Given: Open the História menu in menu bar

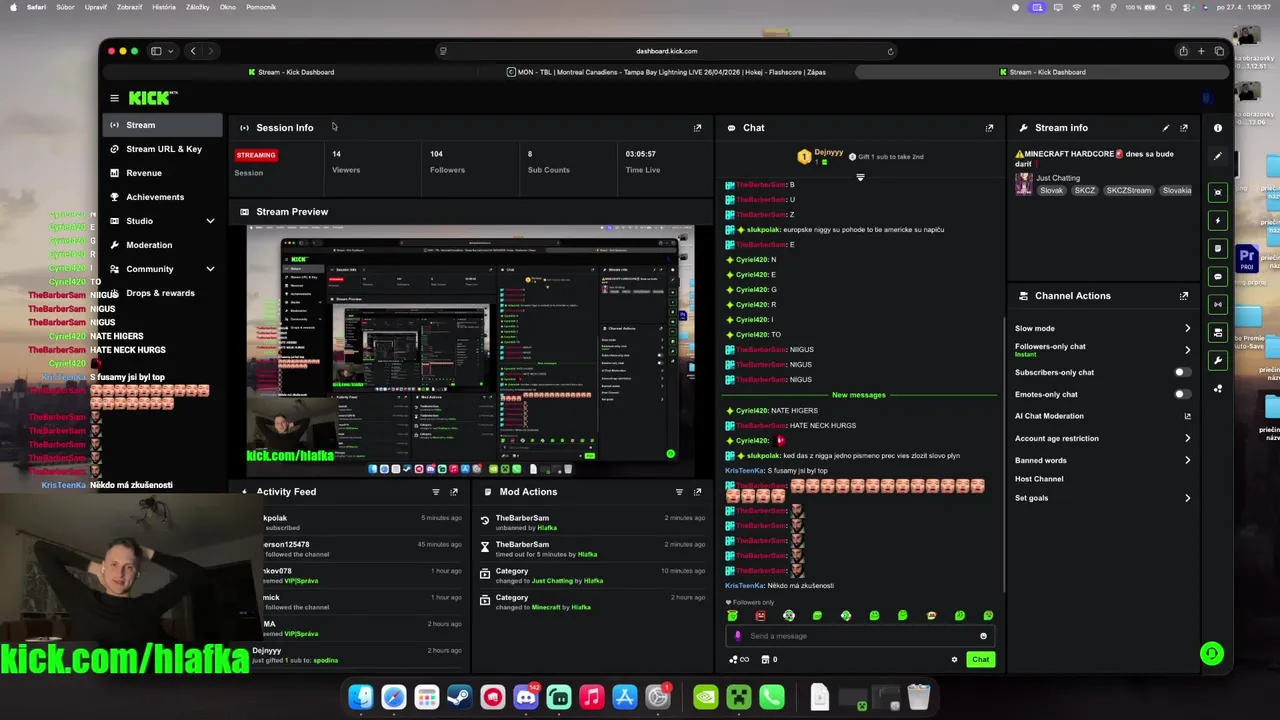Looking at the screenshot, I should 164,7.
